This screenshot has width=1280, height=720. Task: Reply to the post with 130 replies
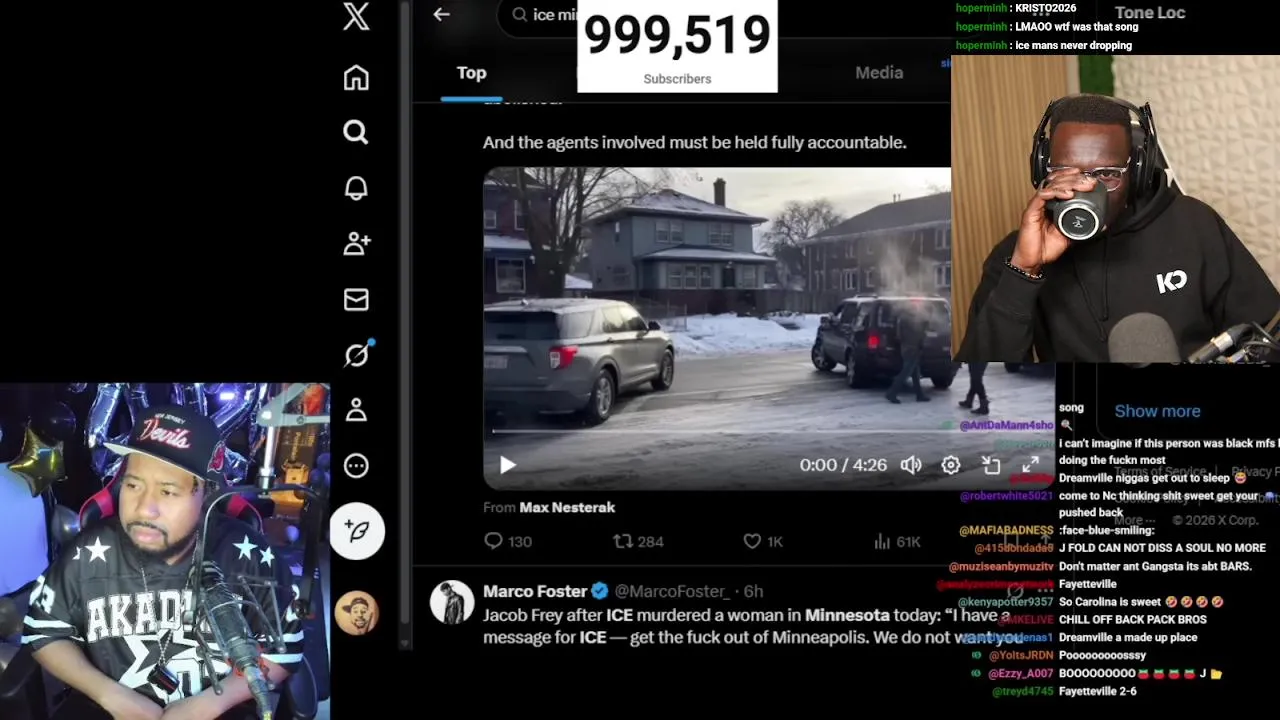(x=508, y=541)
